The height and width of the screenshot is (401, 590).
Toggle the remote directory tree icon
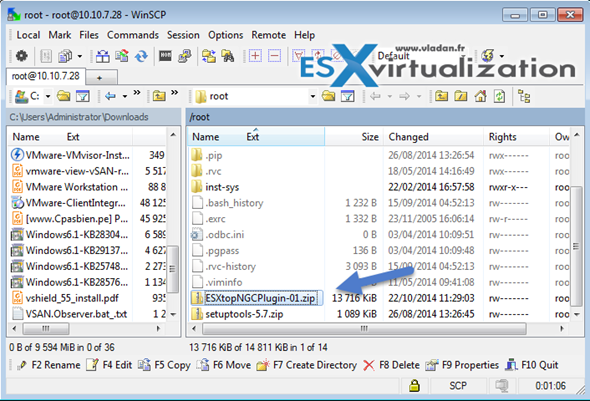tap(524, 96)
